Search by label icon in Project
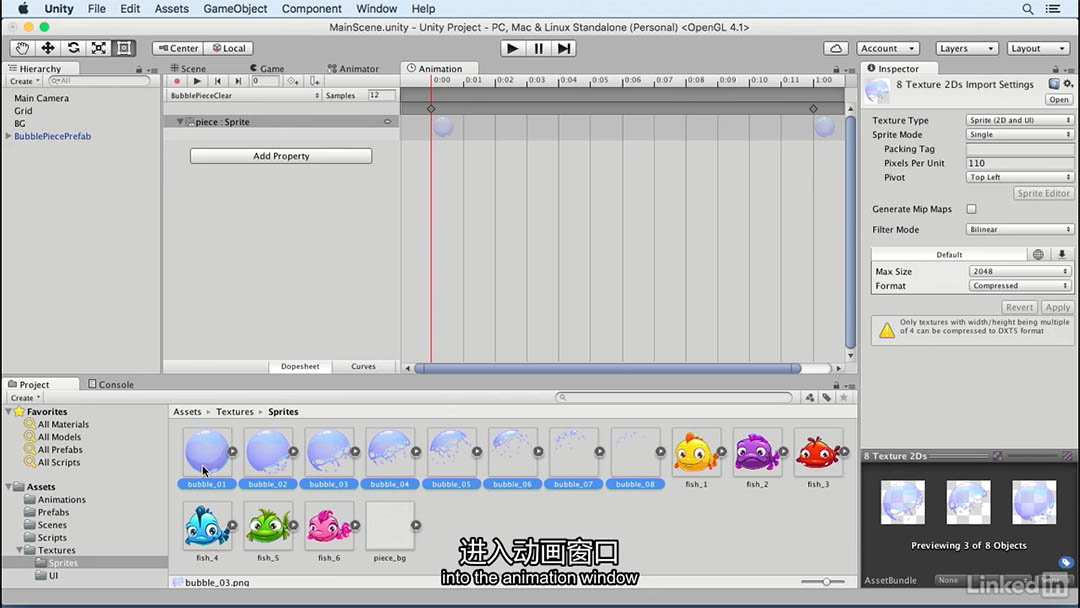 click(827, 397)
